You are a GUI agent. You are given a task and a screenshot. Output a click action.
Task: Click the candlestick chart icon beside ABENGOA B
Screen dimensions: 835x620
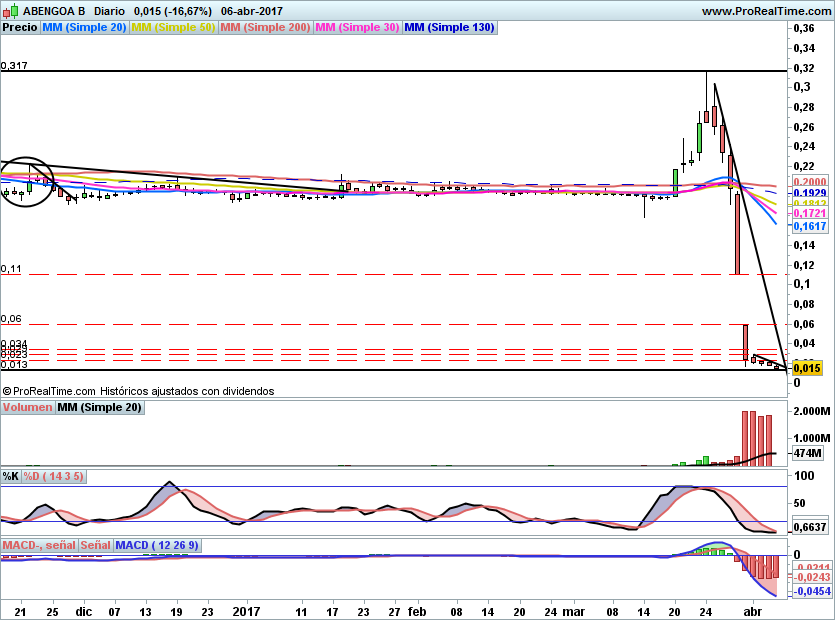click(8, 11)
